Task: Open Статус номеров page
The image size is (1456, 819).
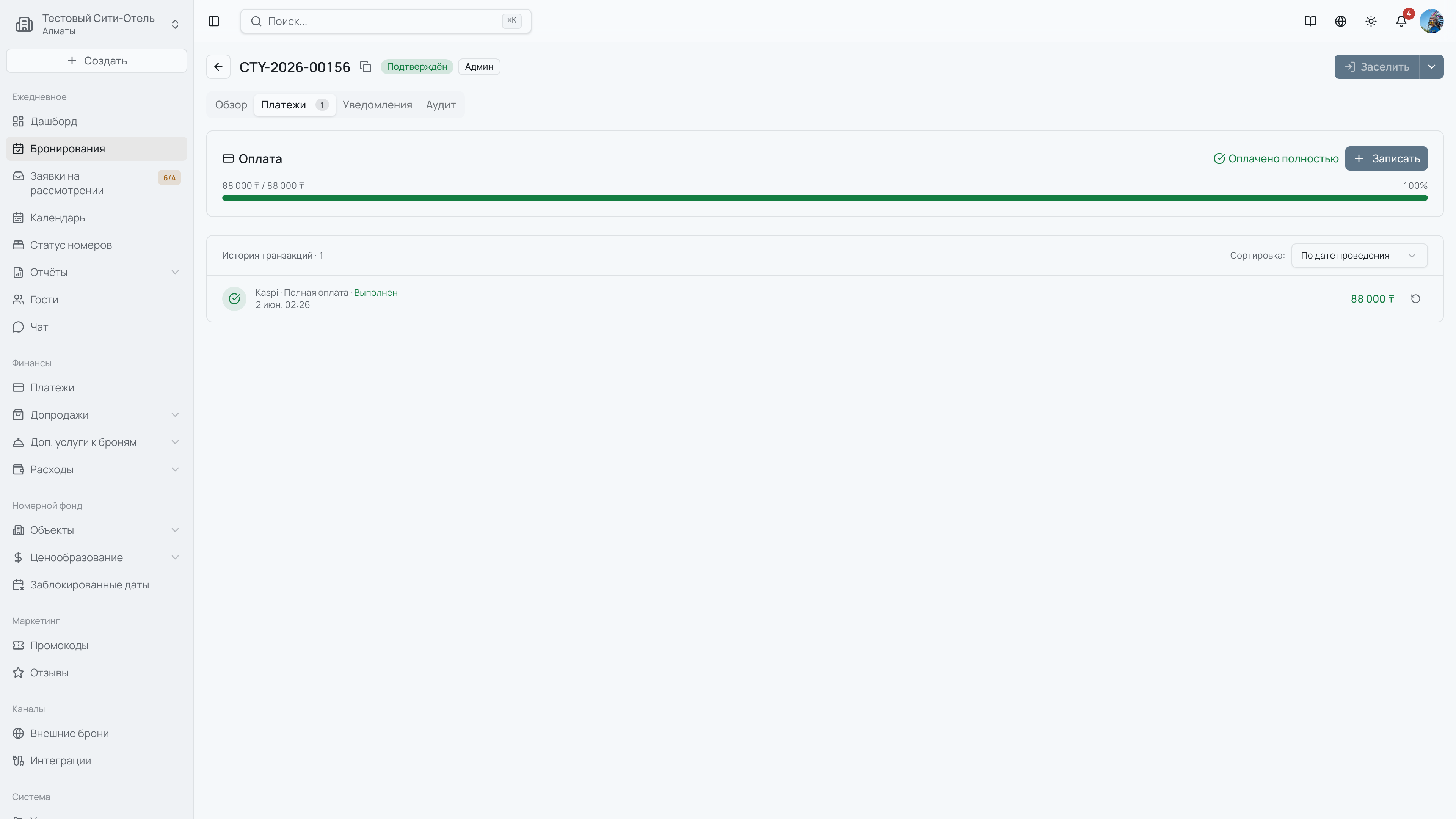Action: coord(97,245)
